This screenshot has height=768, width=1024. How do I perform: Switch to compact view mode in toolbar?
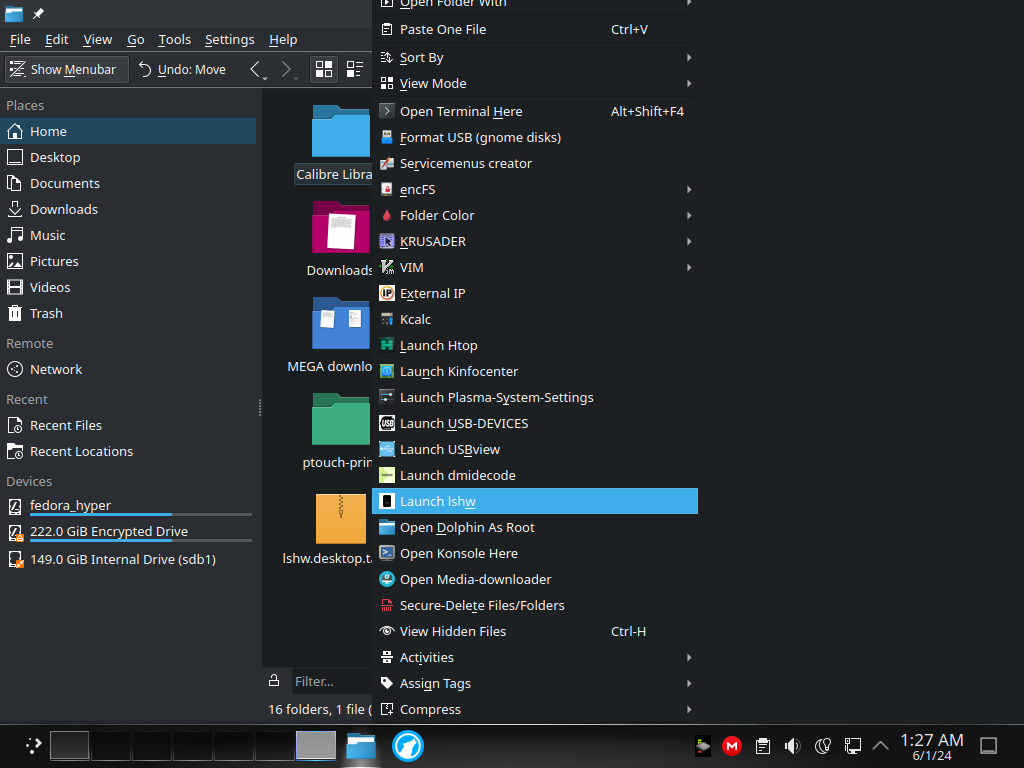(x=355, y=69)
